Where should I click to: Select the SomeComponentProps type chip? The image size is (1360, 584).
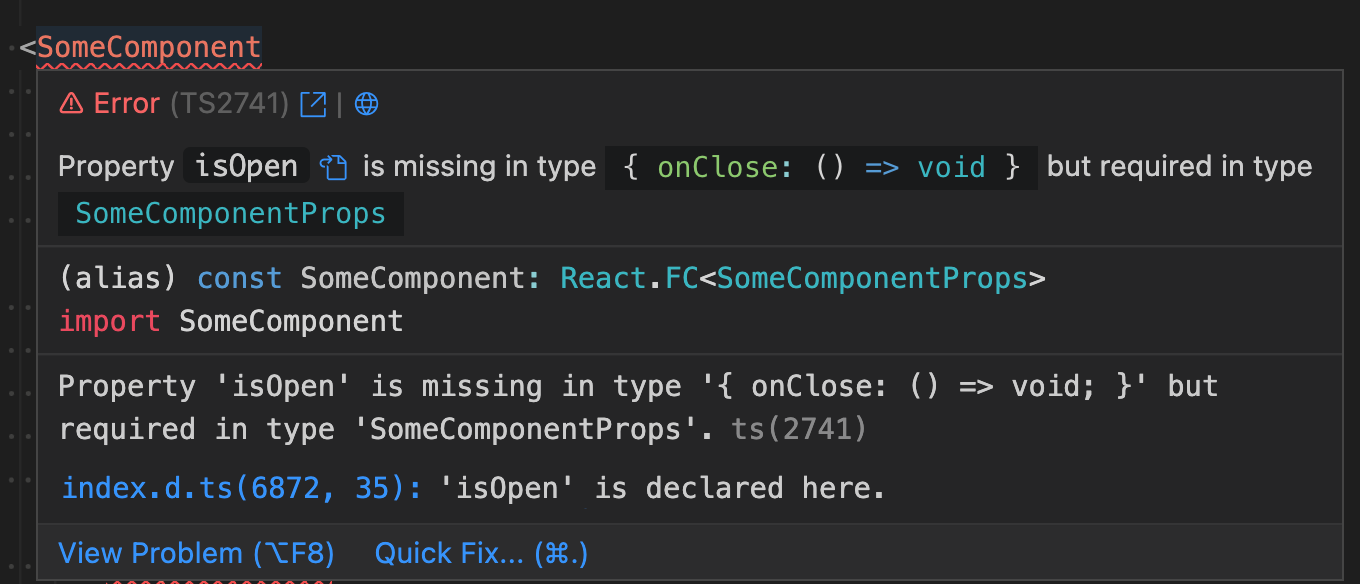(231, 214)
